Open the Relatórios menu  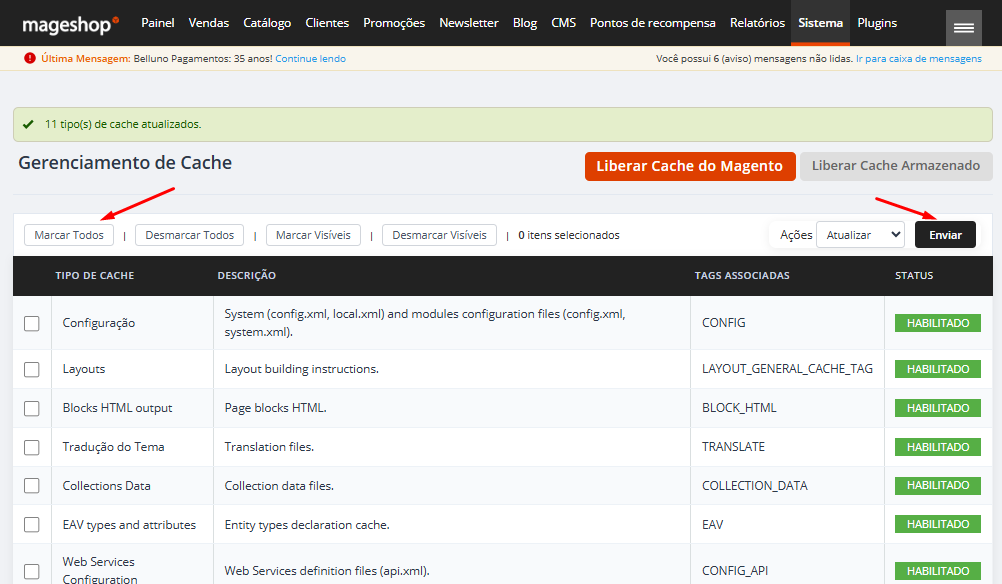pos(757,22)
